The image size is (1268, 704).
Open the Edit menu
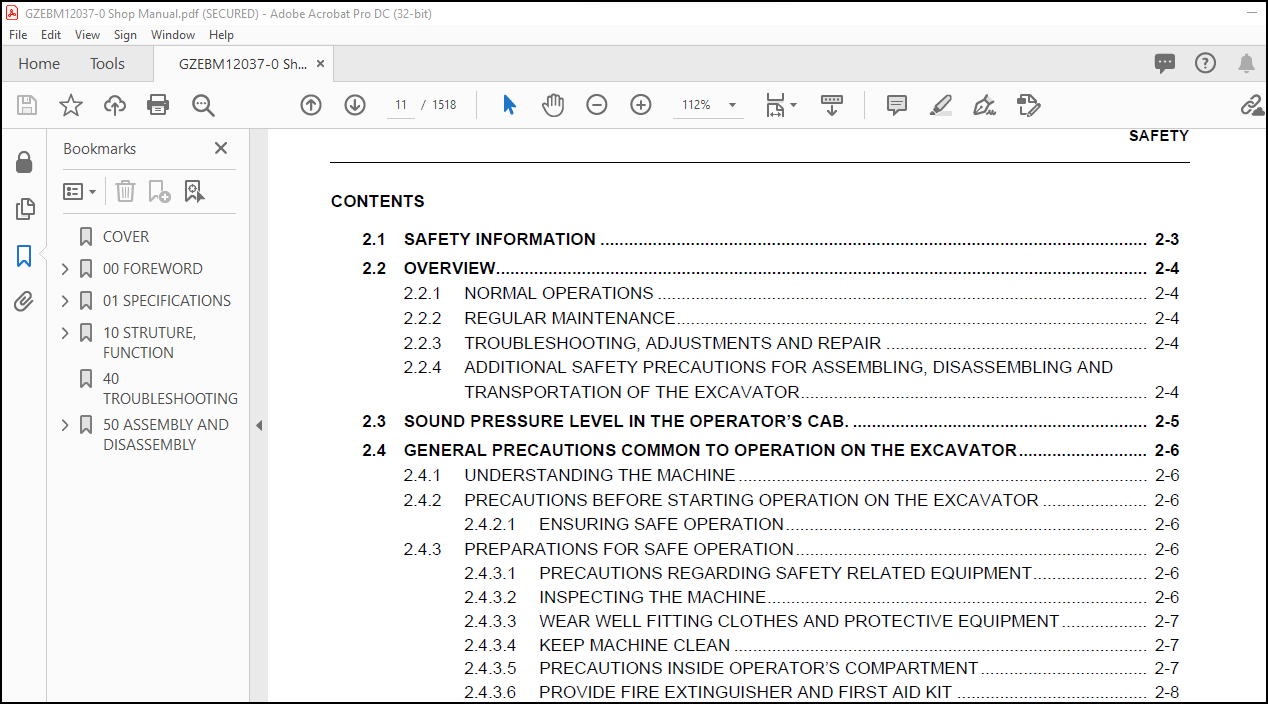click(x=51, y=35)
